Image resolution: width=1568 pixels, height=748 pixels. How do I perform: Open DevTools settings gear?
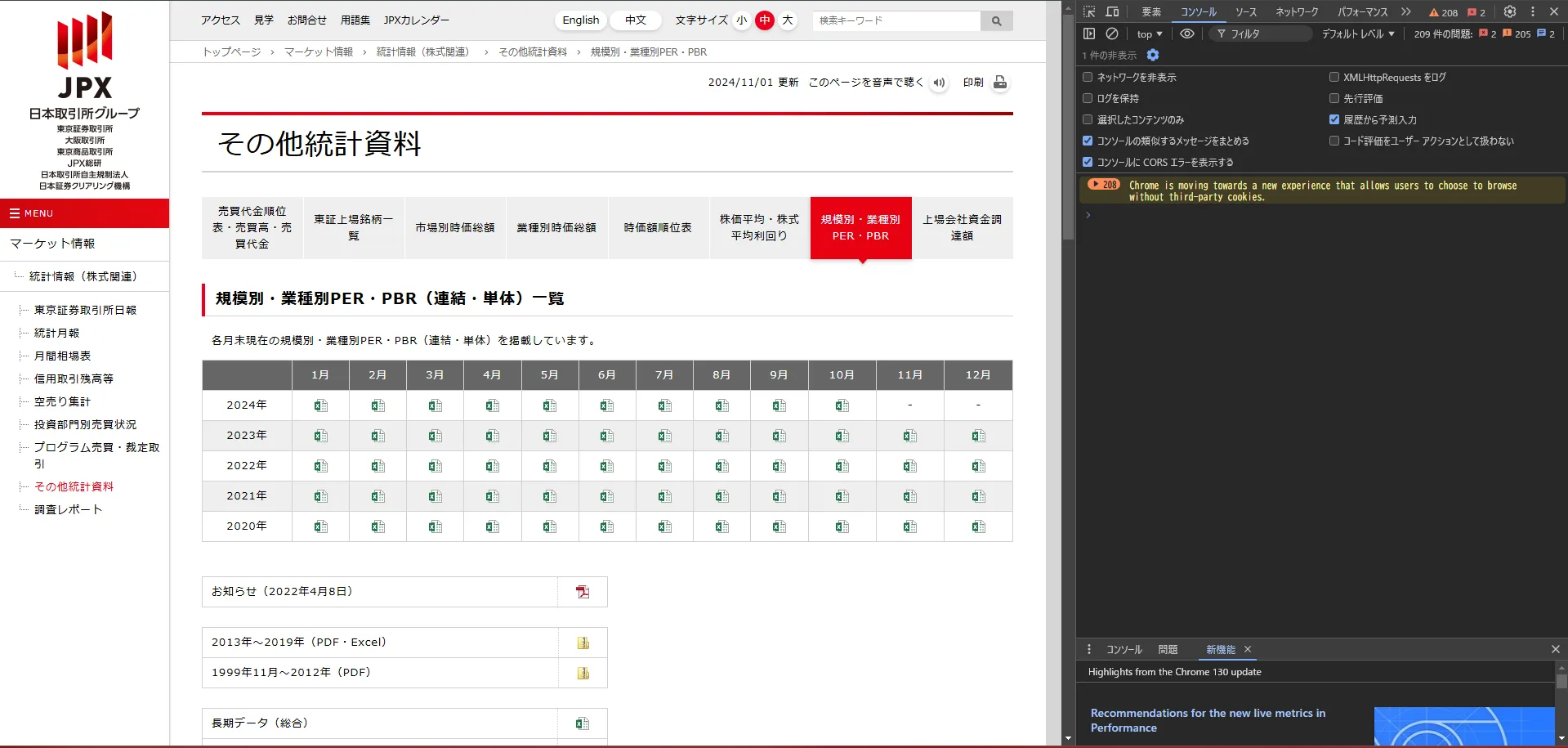click(1510, 11)
